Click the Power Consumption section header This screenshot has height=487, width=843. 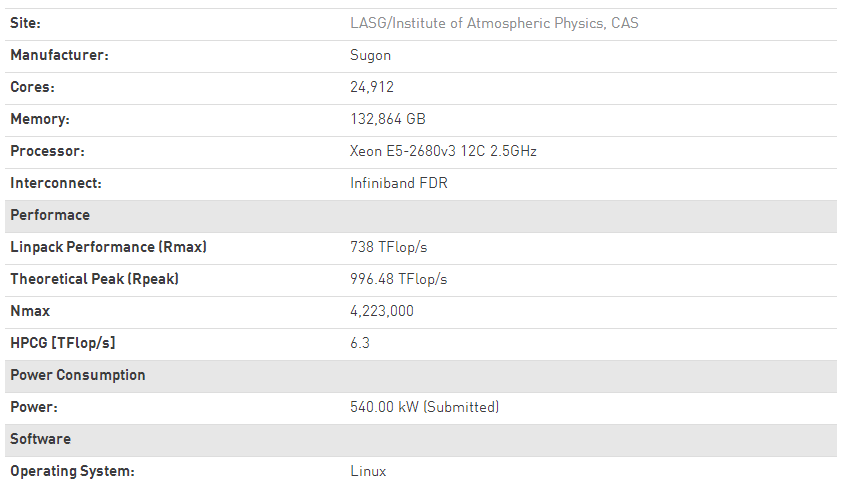click(x=78, y=375)
